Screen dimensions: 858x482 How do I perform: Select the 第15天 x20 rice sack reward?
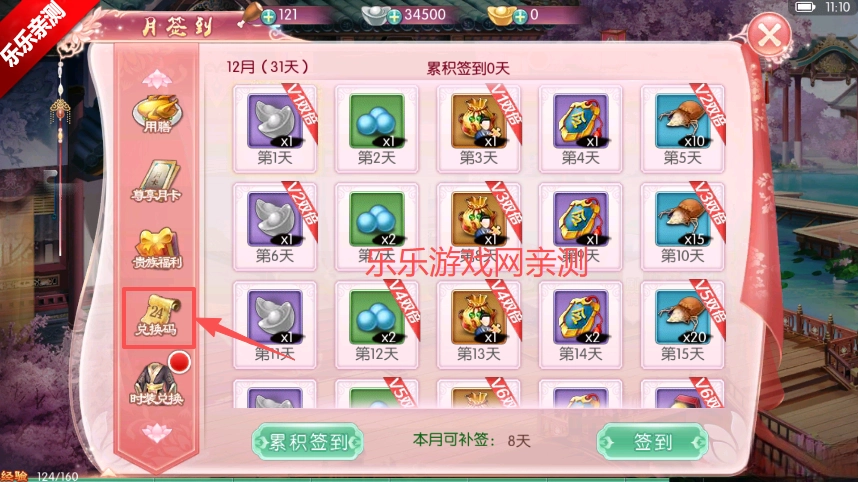682,324
